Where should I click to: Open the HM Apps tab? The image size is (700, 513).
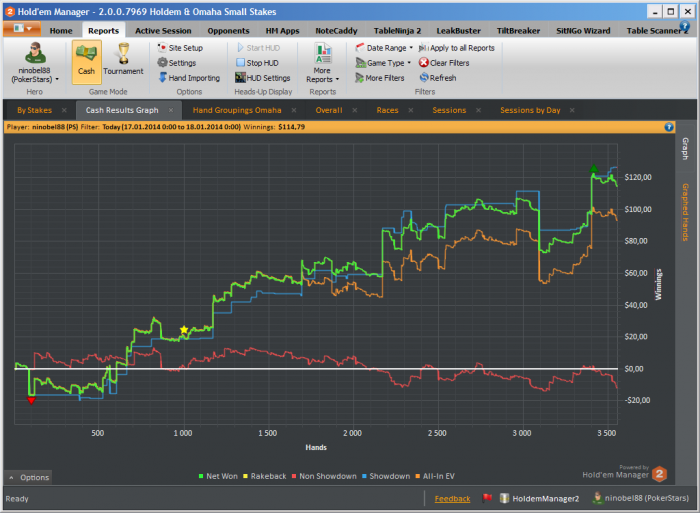click(x=283, y=31)
